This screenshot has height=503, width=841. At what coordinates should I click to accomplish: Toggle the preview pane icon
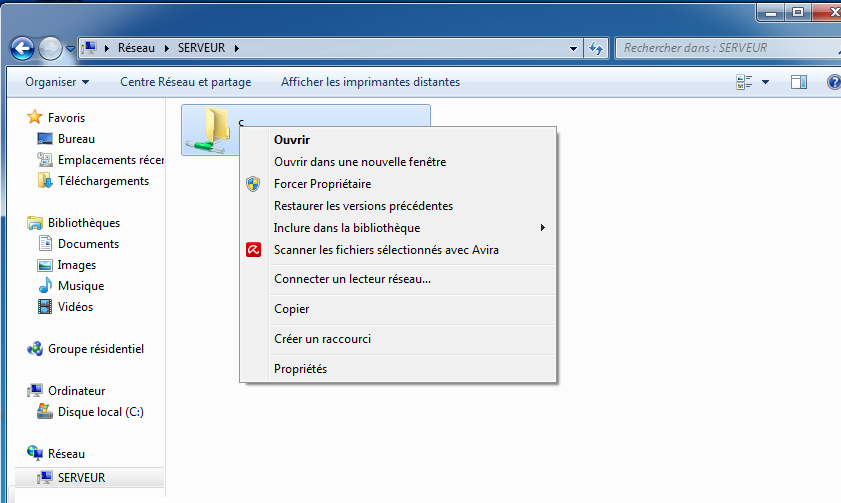798,82
